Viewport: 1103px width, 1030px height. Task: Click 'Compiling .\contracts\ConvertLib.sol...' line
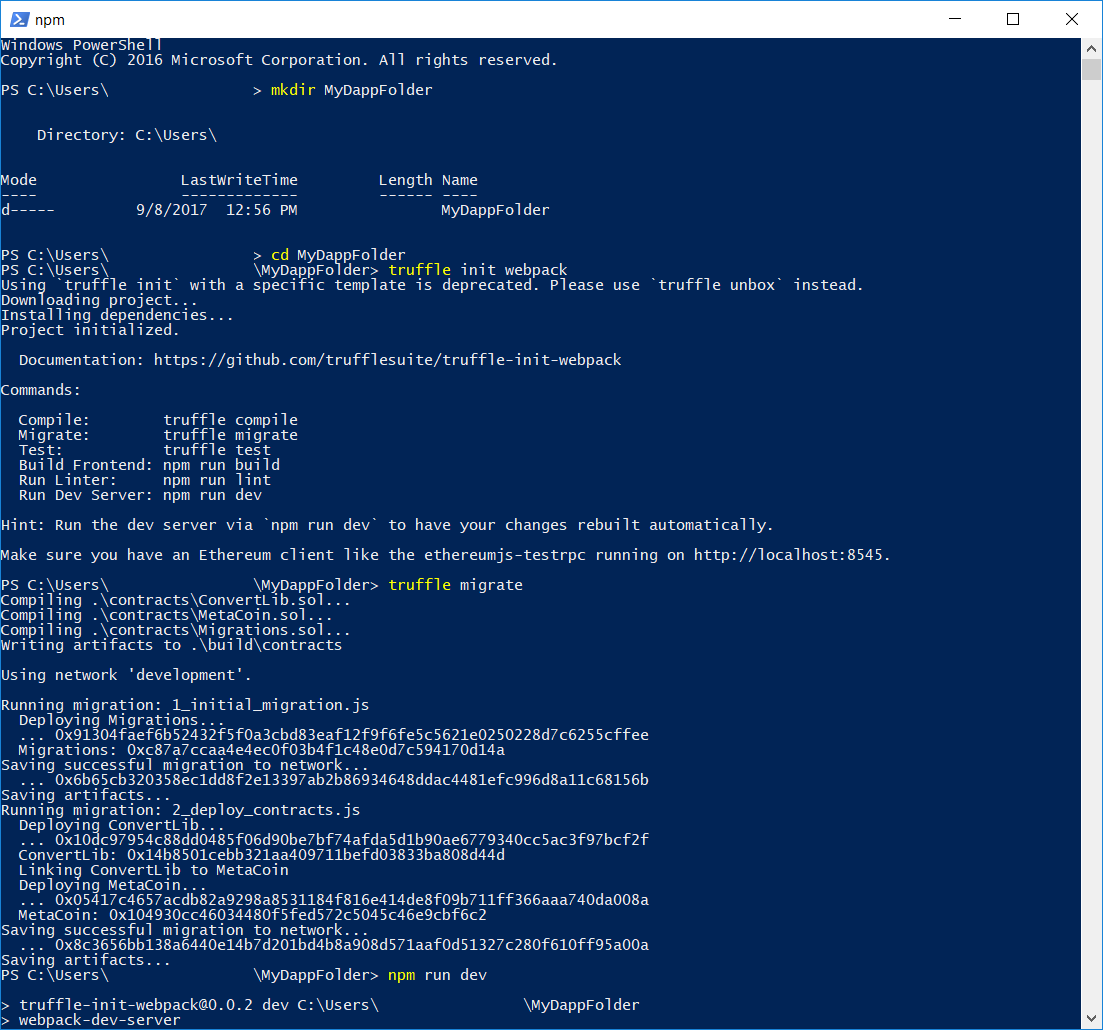coord(175,600)
